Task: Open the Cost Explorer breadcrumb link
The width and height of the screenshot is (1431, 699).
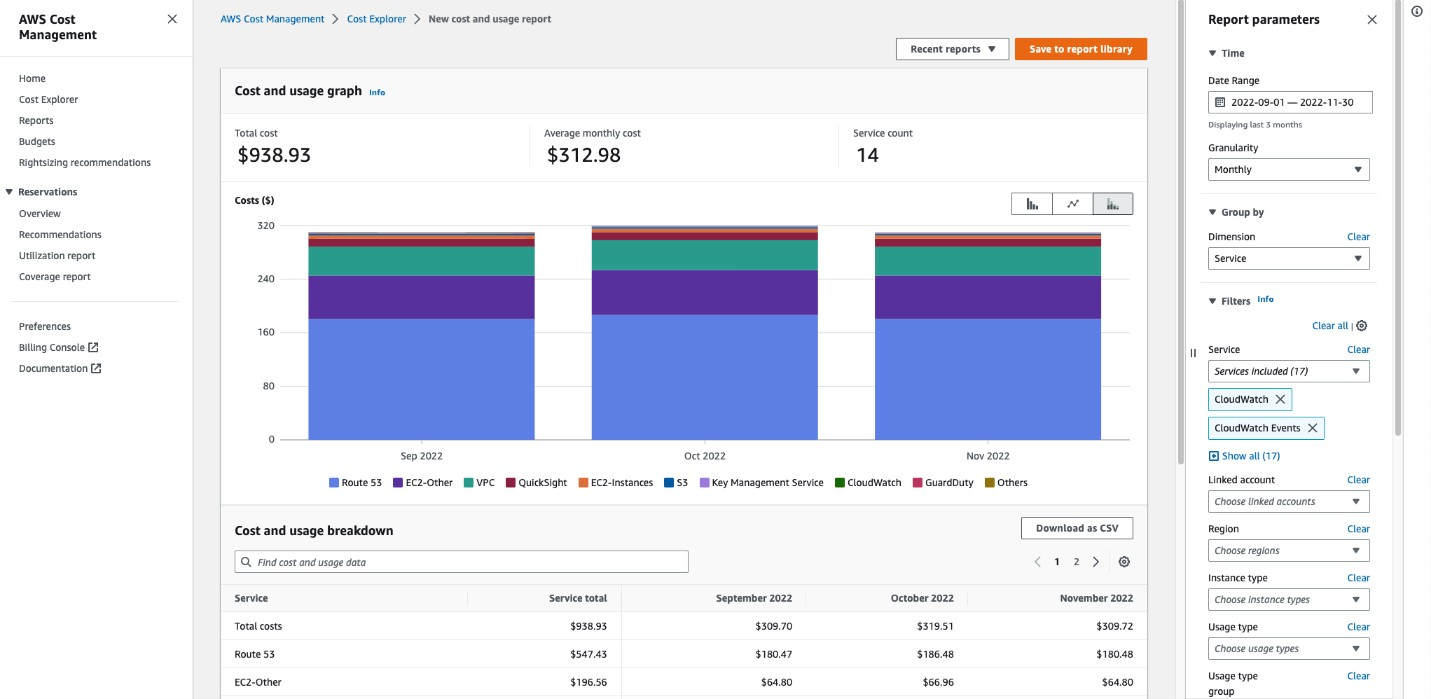Action: point(376,18)
